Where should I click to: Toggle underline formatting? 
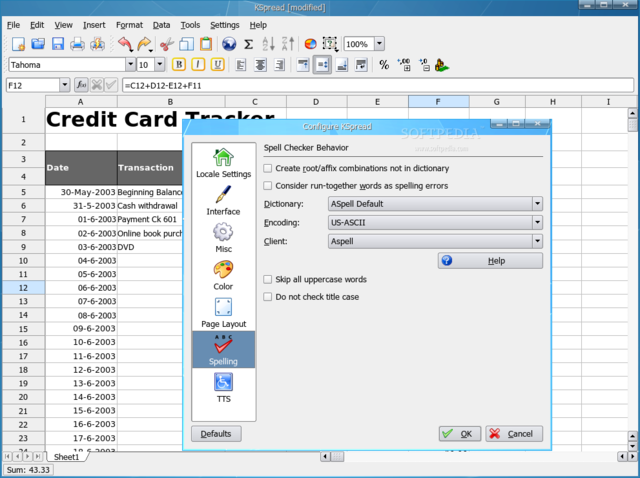click(x=218, y=64)
